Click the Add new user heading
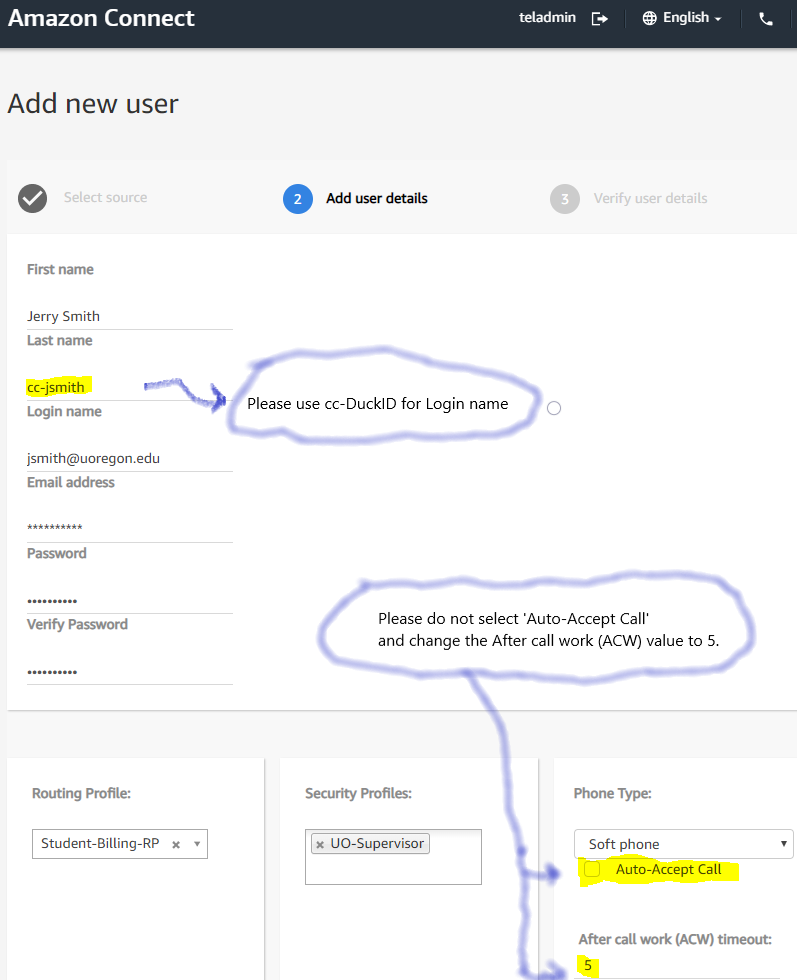 93,104
